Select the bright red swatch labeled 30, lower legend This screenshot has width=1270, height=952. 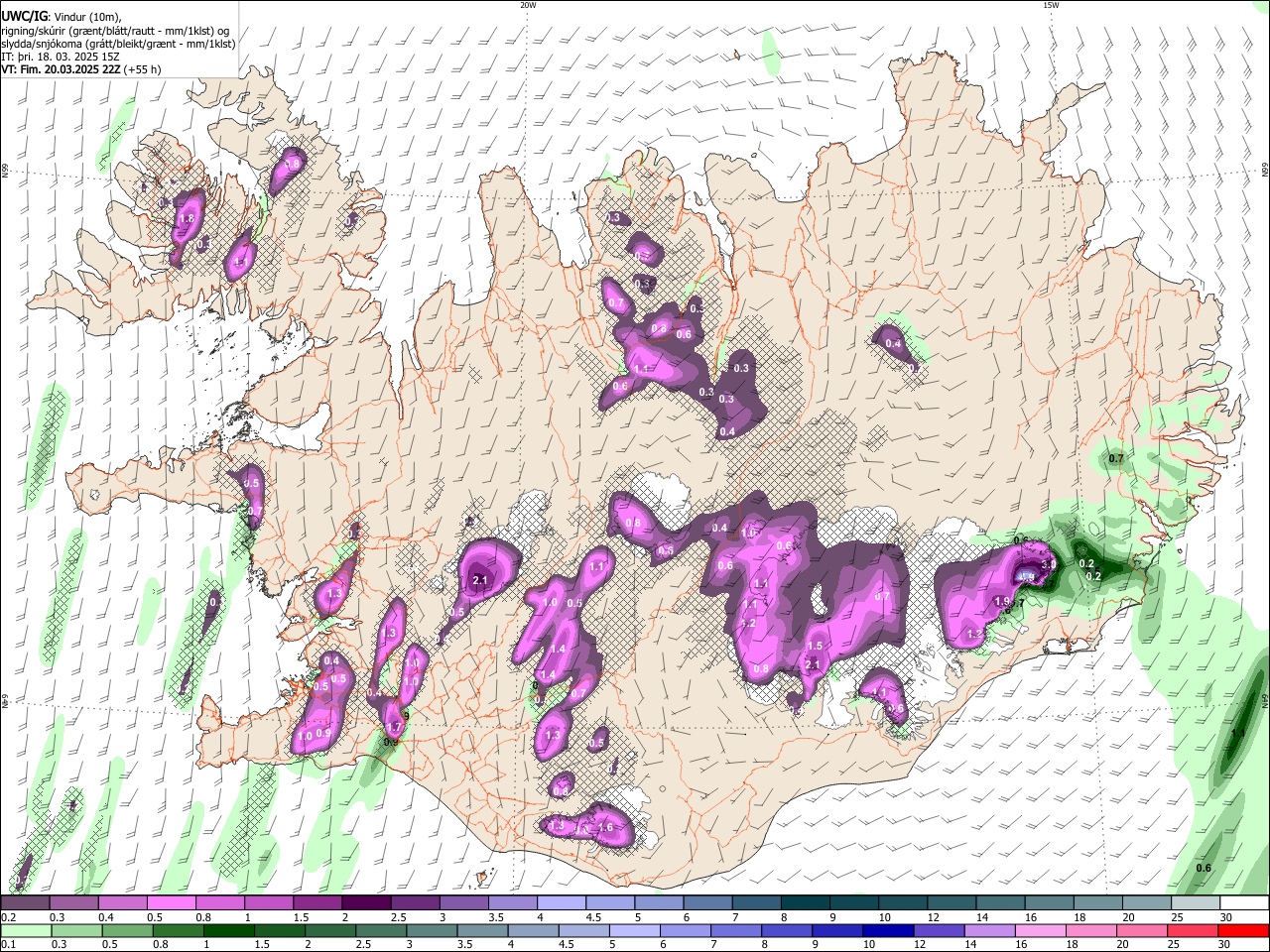pyautogui.click(x=1245, y=930)
